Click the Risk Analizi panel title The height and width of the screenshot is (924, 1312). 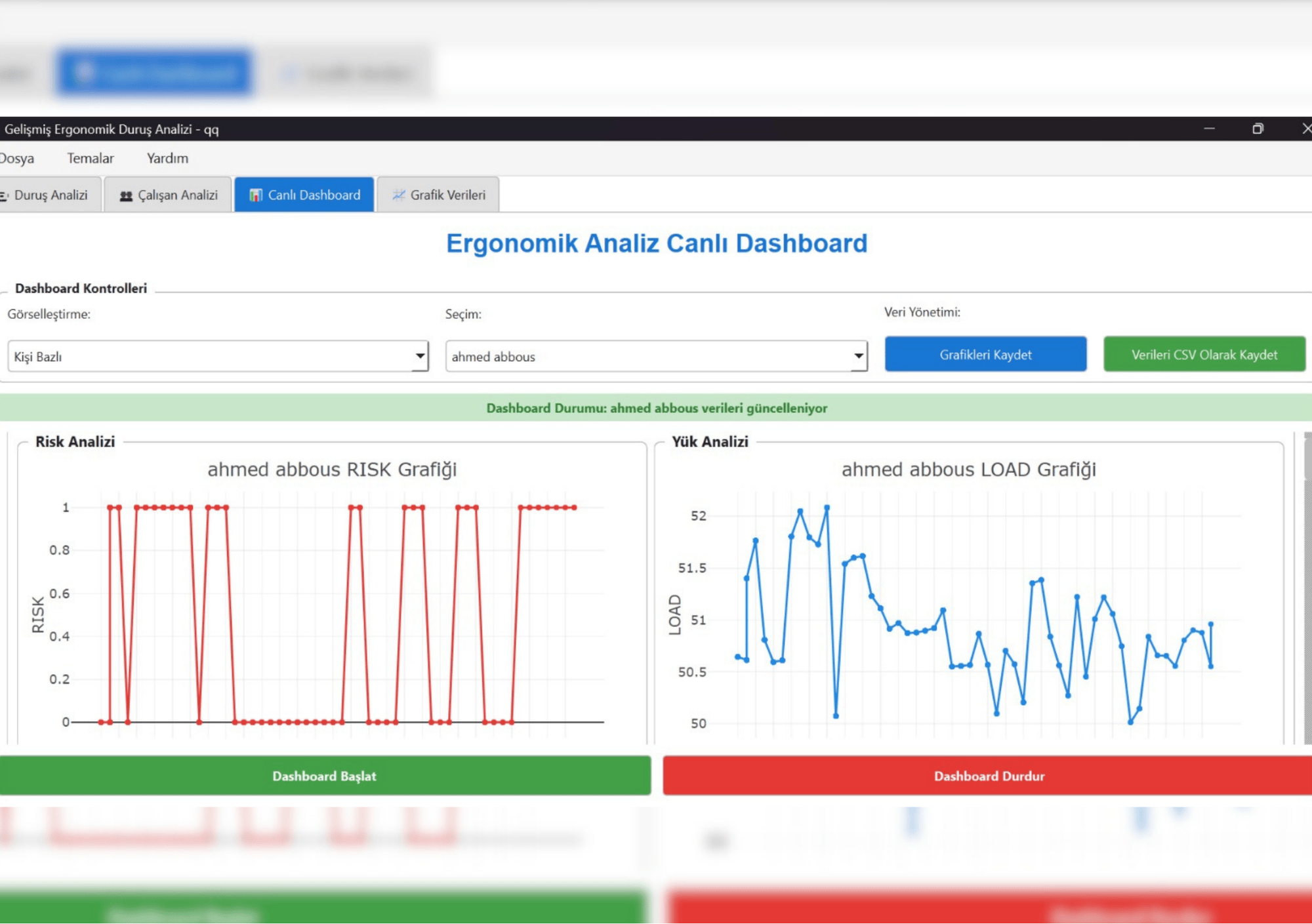coord(75,441)
